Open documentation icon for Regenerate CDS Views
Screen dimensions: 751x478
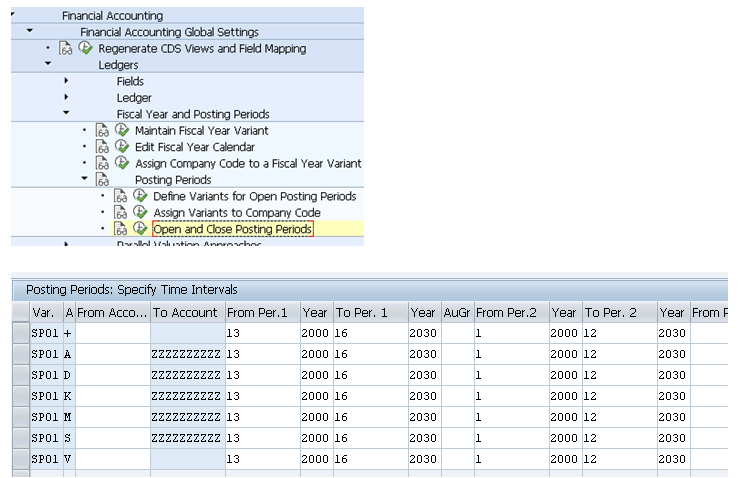(66, 48)
